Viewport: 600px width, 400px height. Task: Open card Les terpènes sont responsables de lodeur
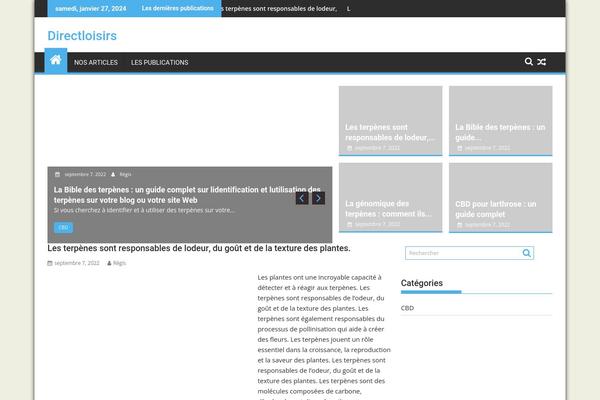tap(390, 132)
